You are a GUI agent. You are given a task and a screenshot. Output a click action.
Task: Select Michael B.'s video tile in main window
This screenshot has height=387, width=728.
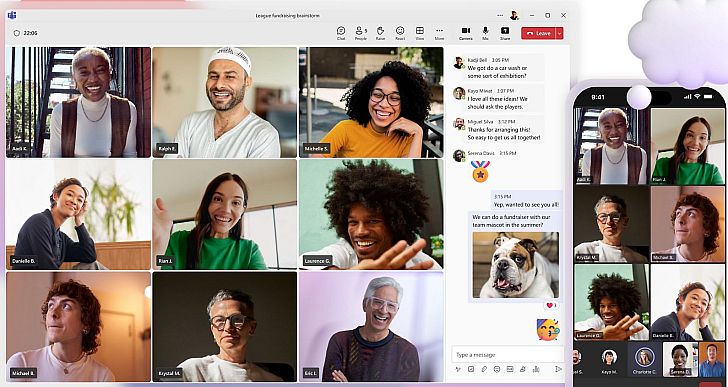[78, 327]
